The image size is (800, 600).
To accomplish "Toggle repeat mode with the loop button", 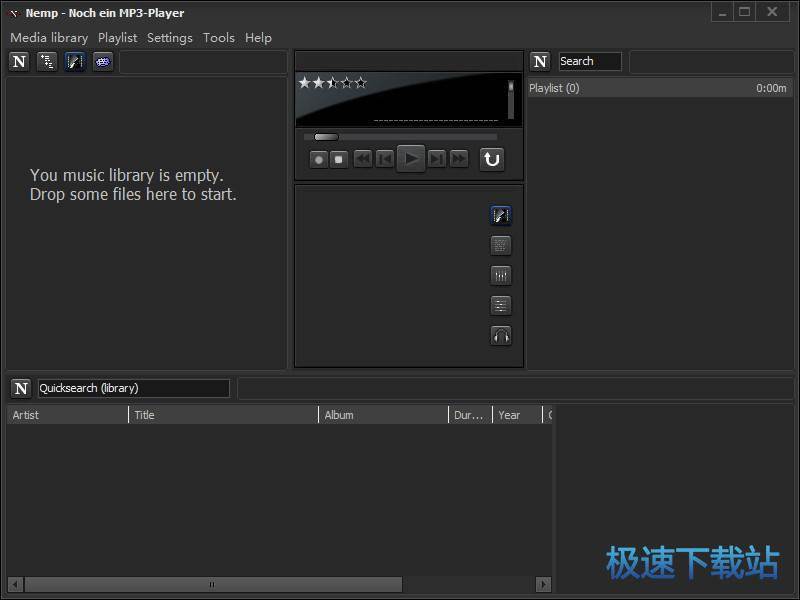I will tap(491, 158).
